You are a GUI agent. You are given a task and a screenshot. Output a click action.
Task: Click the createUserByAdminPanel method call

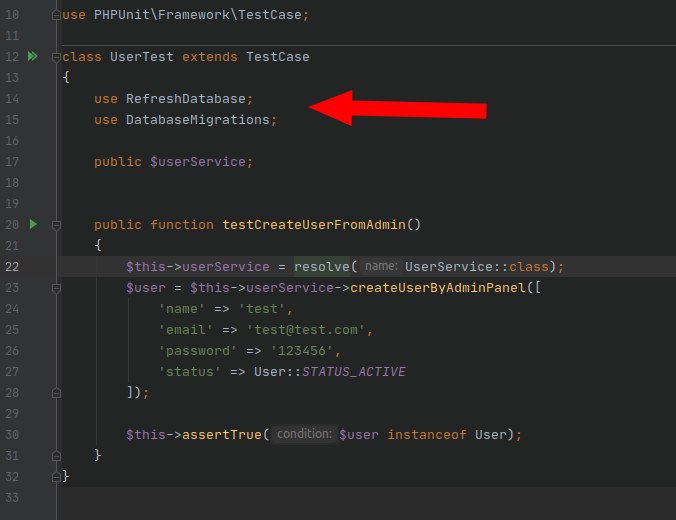point(438,288)
